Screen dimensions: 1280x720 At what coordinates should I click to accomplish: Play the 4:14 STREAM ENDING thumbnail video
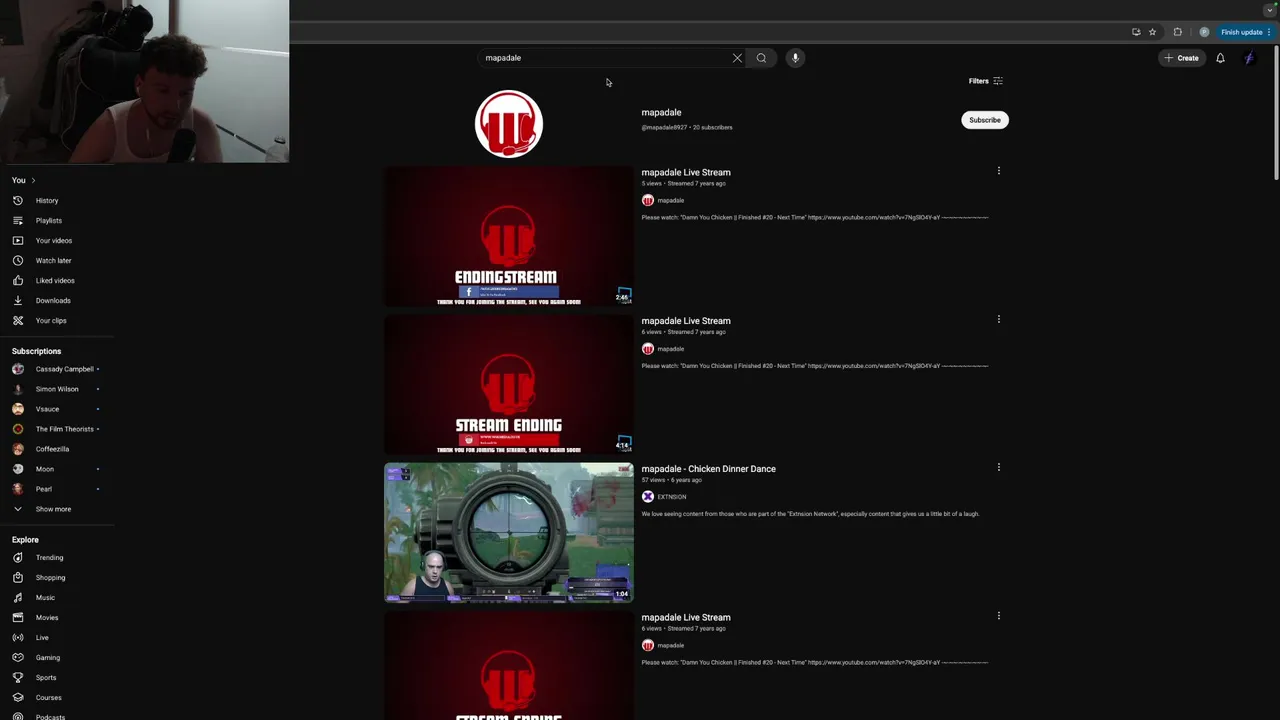click(x=509, y=385)
